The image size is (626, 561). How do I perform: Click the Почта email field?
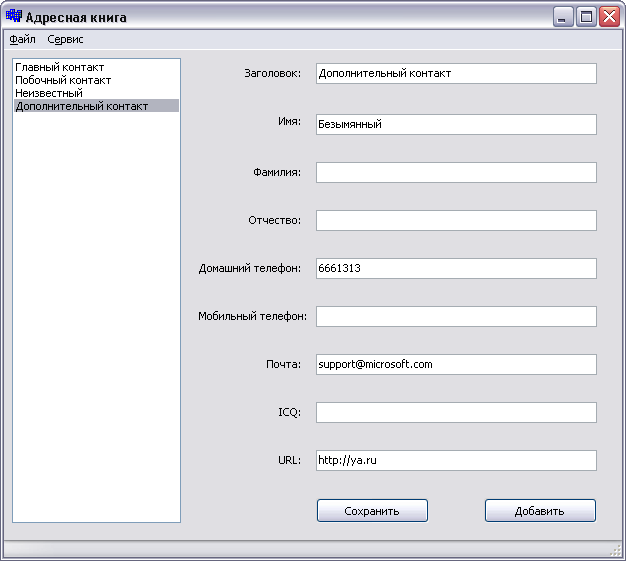tap(455, 365)
